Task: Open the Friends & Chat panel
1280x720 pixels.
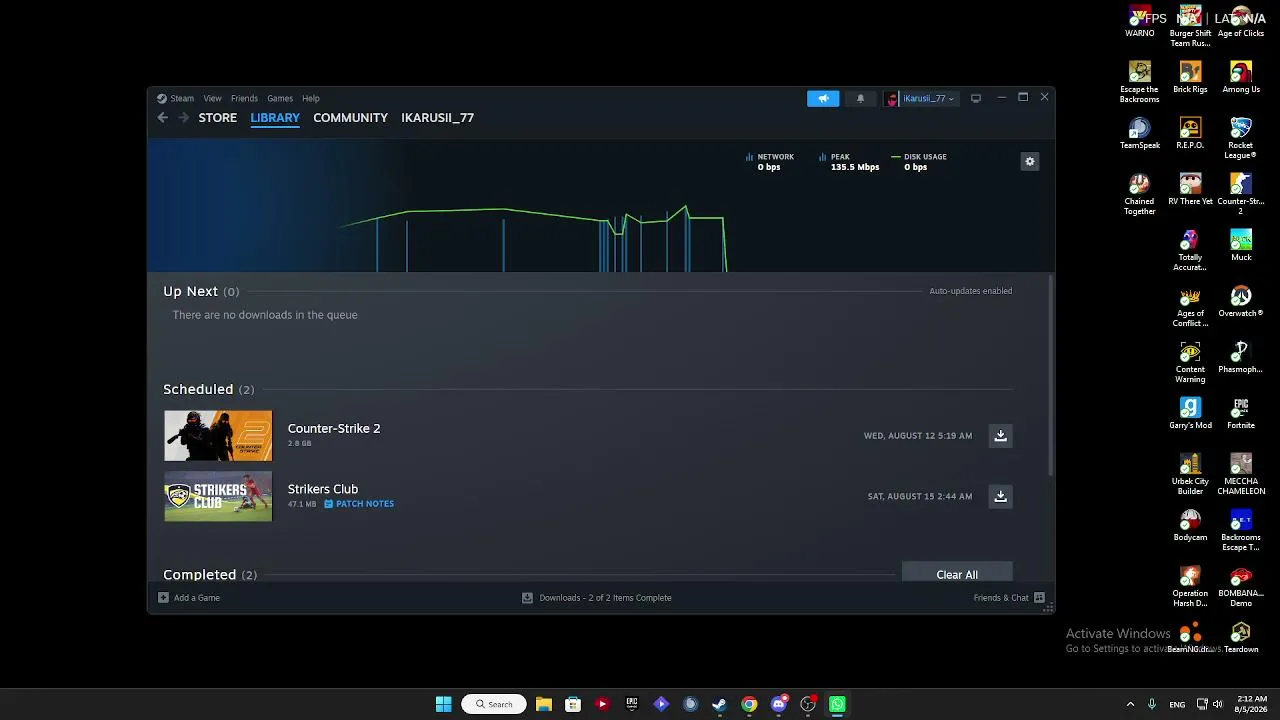Action: (1009, 598)
